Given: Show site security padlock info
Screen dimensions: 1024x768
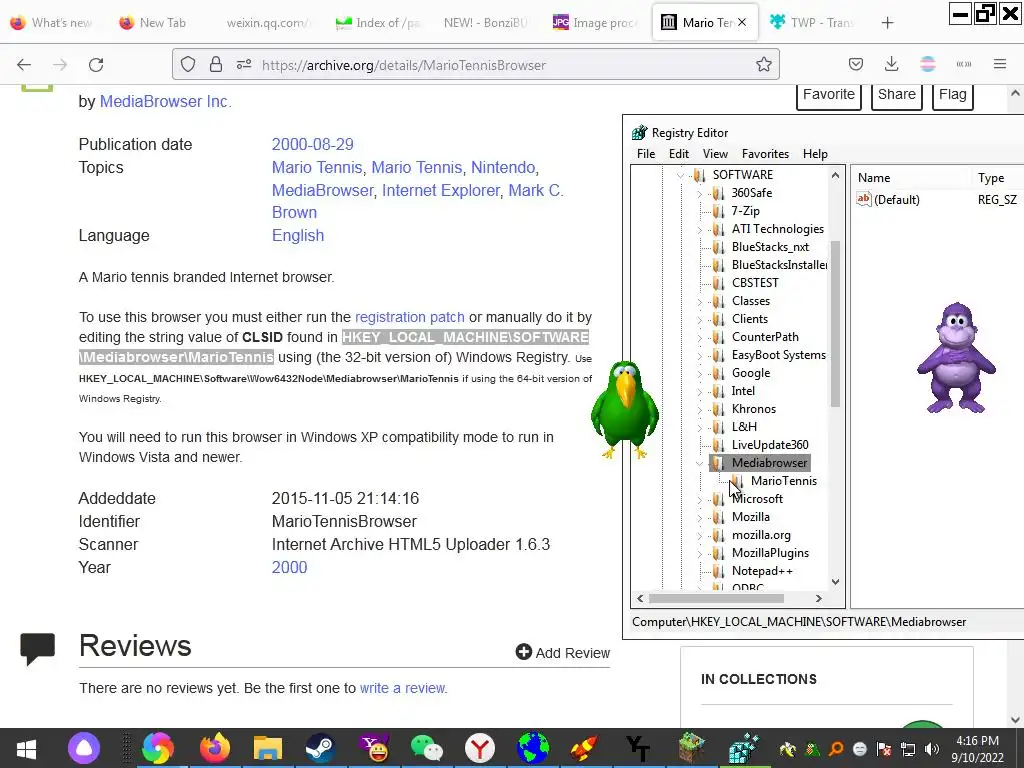Looking at the screenshot, I should (x=216, y=65).
